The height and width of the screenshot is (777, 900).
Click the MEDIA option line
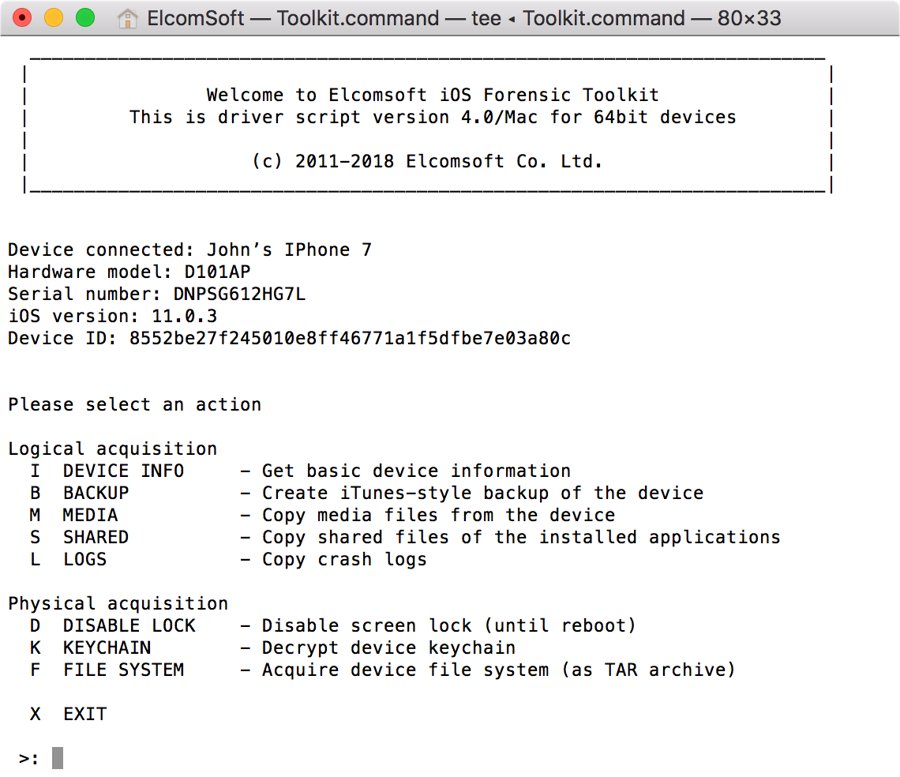pos(90,515)
